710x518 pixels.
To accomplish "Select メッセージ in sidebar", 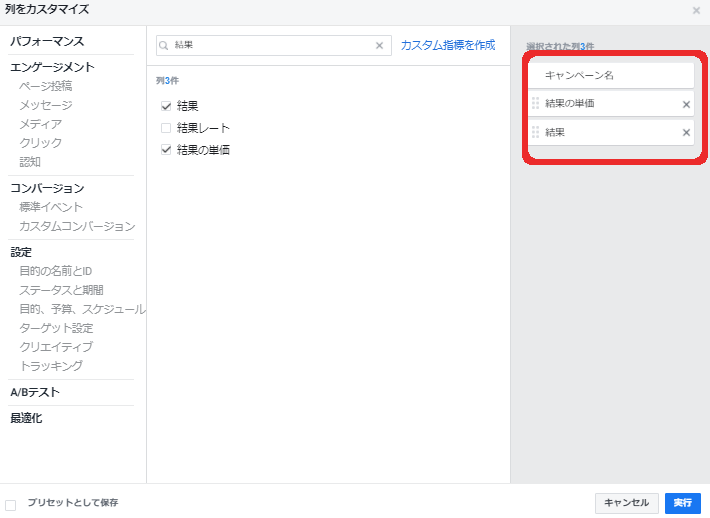I will [x=46, y=105].
